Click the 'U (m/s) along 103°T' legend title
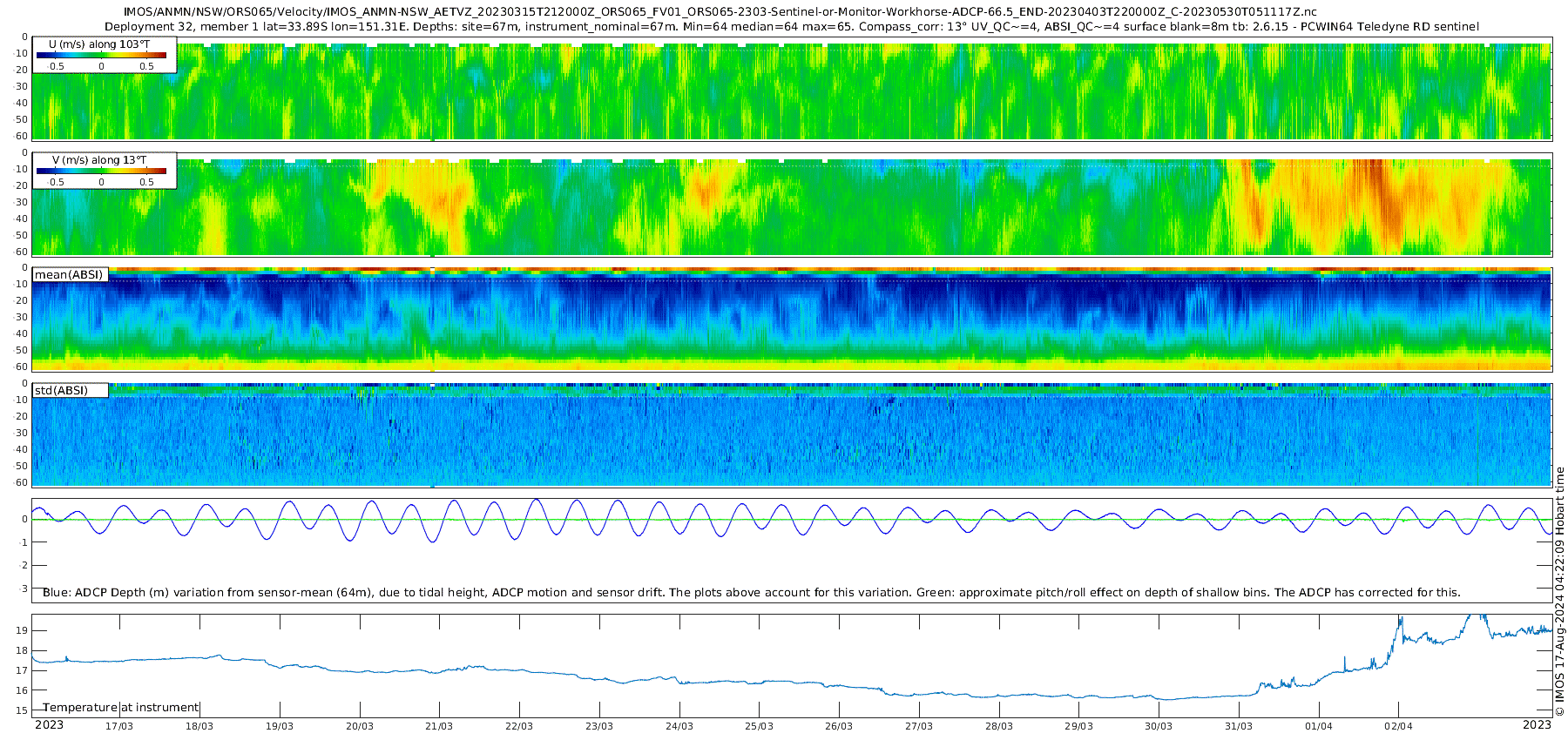 click(99, 44)
